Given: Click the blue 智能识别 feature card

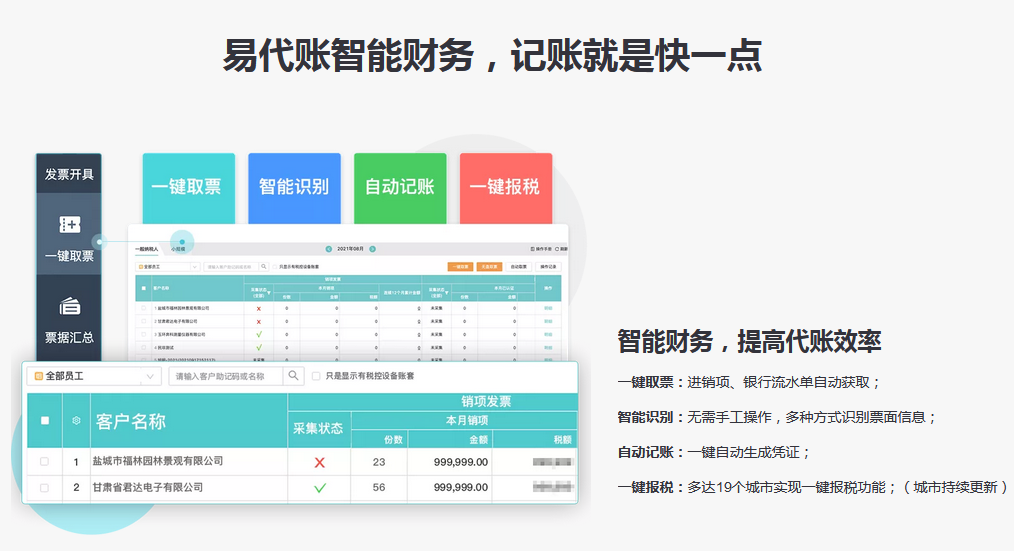Looking at the screenshot, I should coord(294,188).
